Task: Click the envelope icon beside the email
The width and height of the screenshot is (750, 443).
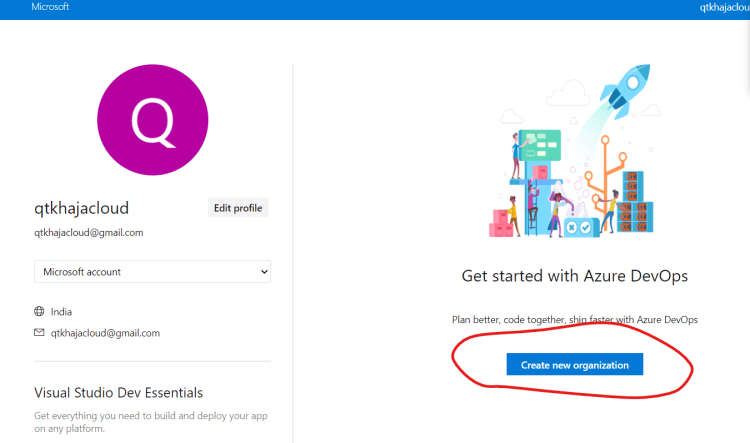Action: (39, 332)
